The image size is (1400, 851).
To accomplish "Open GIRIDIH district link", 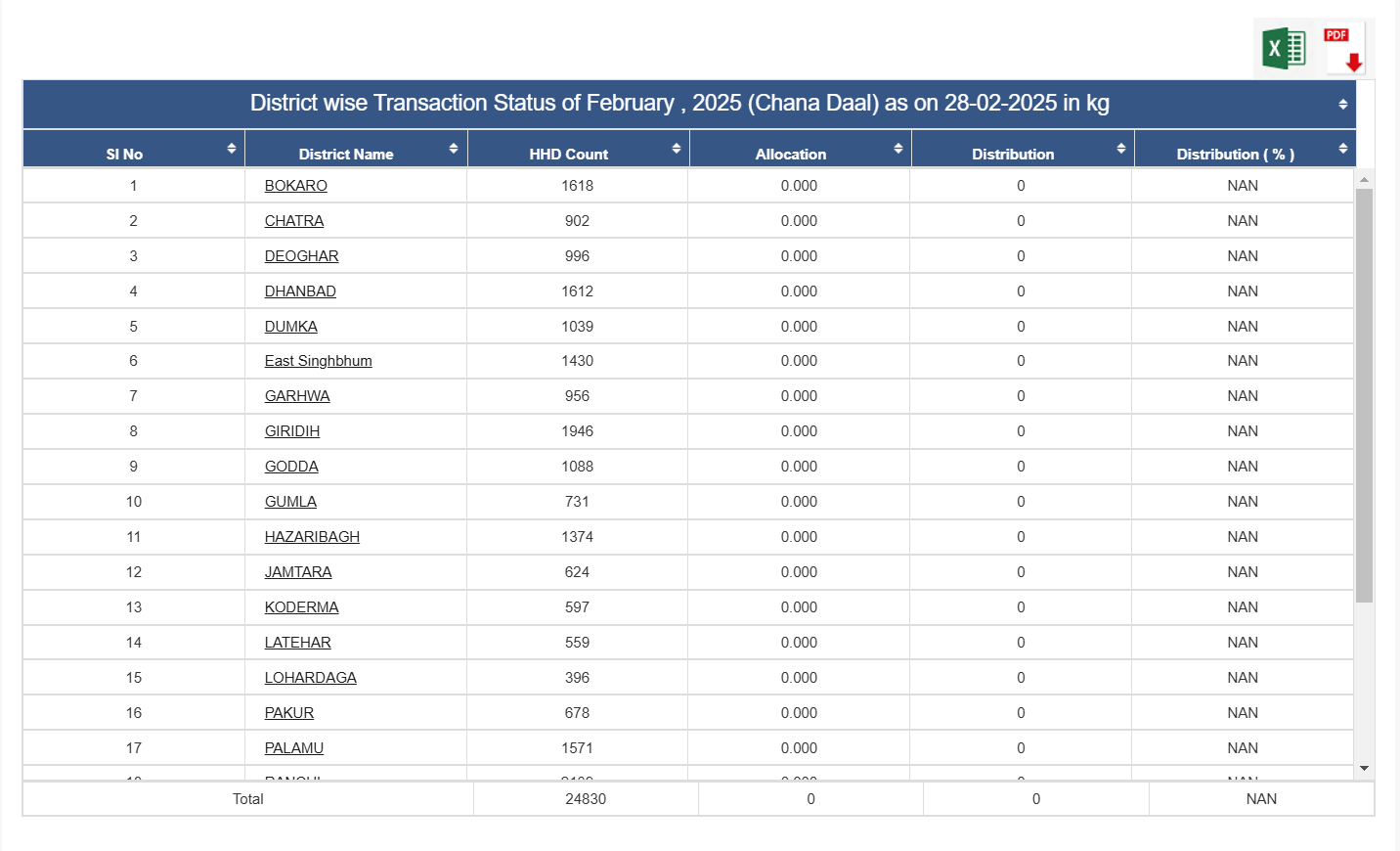I will pyautogui.click(x=291, y=431).
